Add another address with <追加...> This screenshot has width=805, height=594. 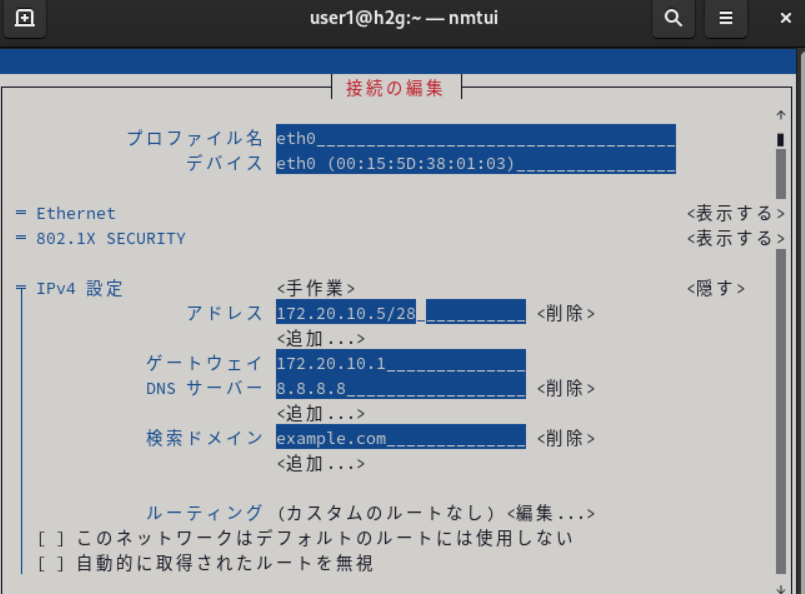click(x=321, y=339)
